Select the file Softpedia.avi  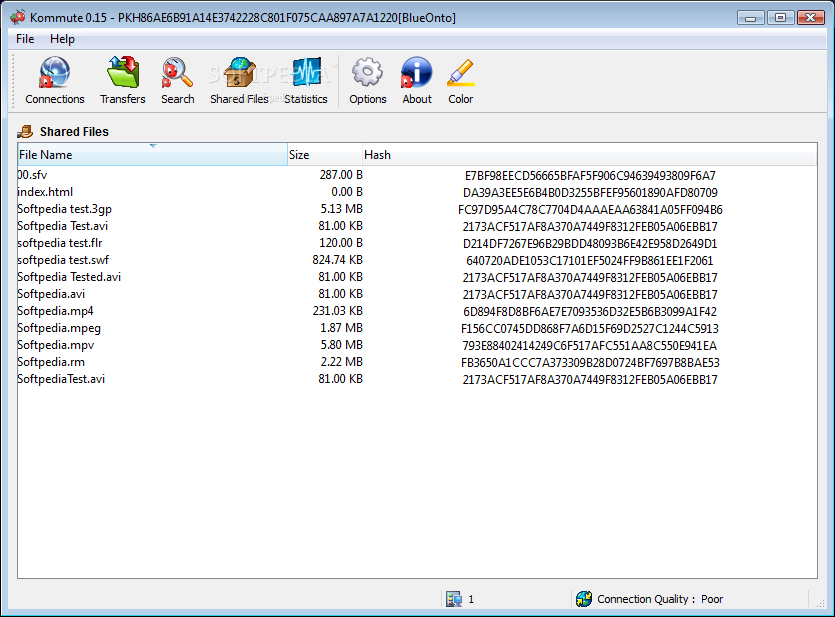click(x=51, y=294)
